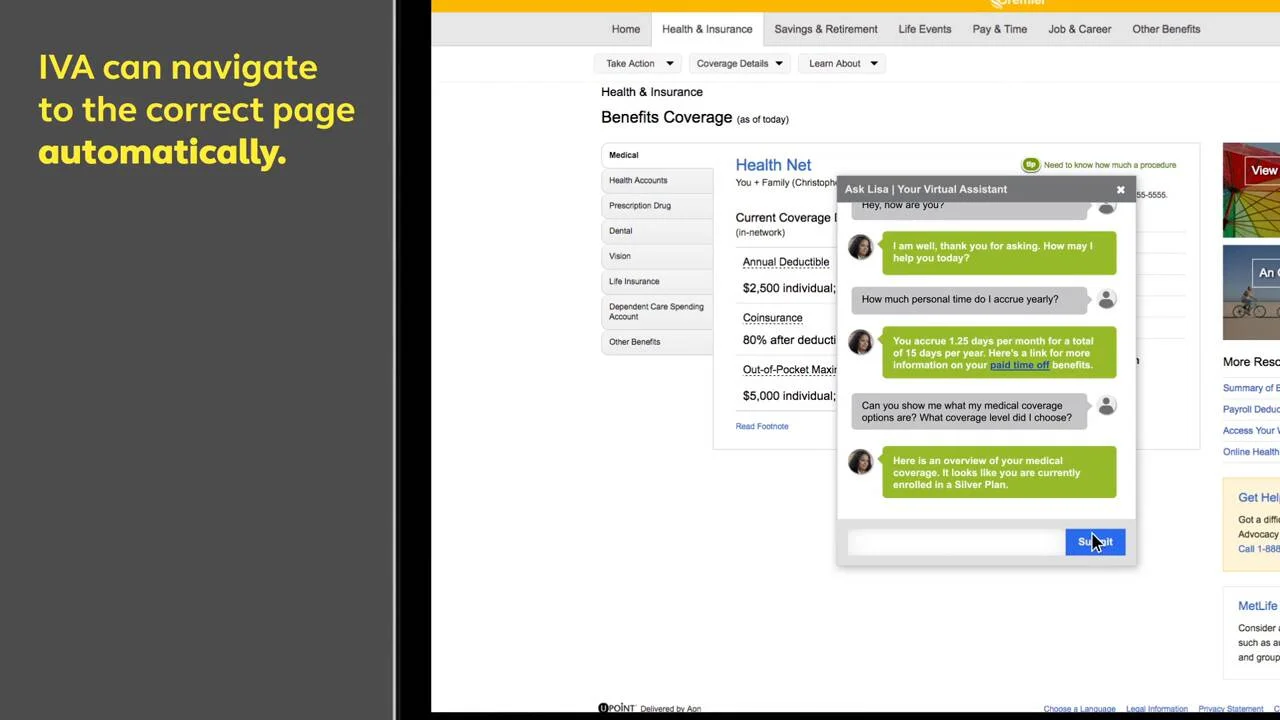Open the Legal Information footer link
This screenshot has height=720, width=1280.
pyautogui.click(x=1156, y=709)
